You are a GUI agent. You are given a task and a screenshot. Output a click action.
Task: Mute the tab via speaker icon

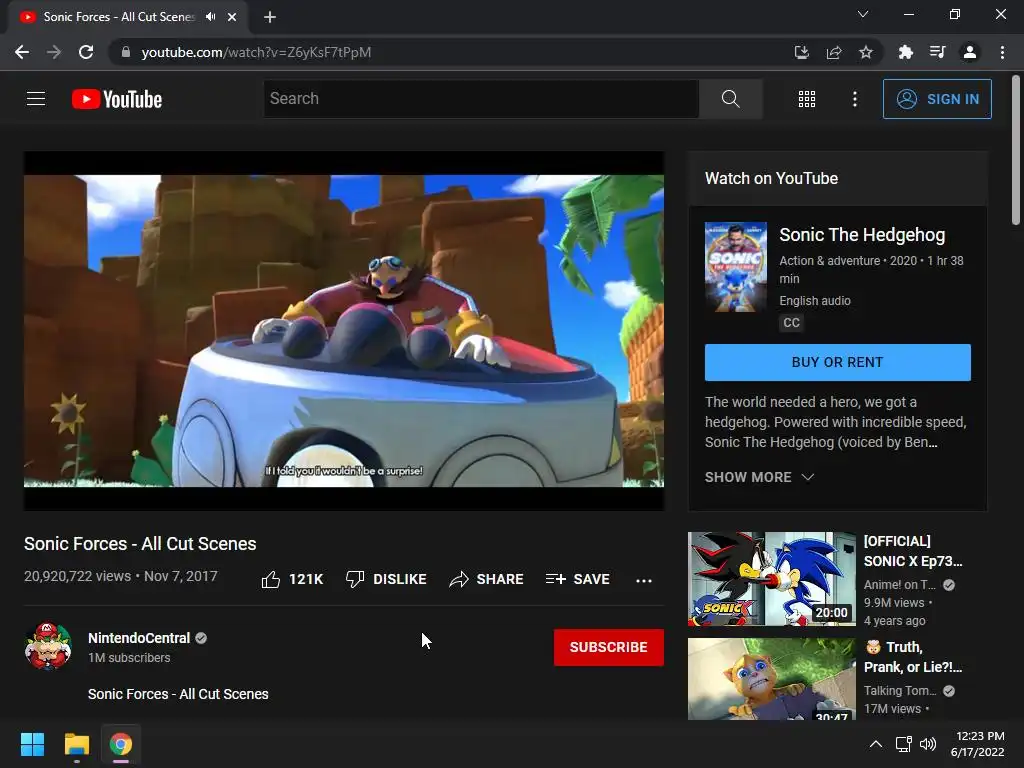point(210,17)
